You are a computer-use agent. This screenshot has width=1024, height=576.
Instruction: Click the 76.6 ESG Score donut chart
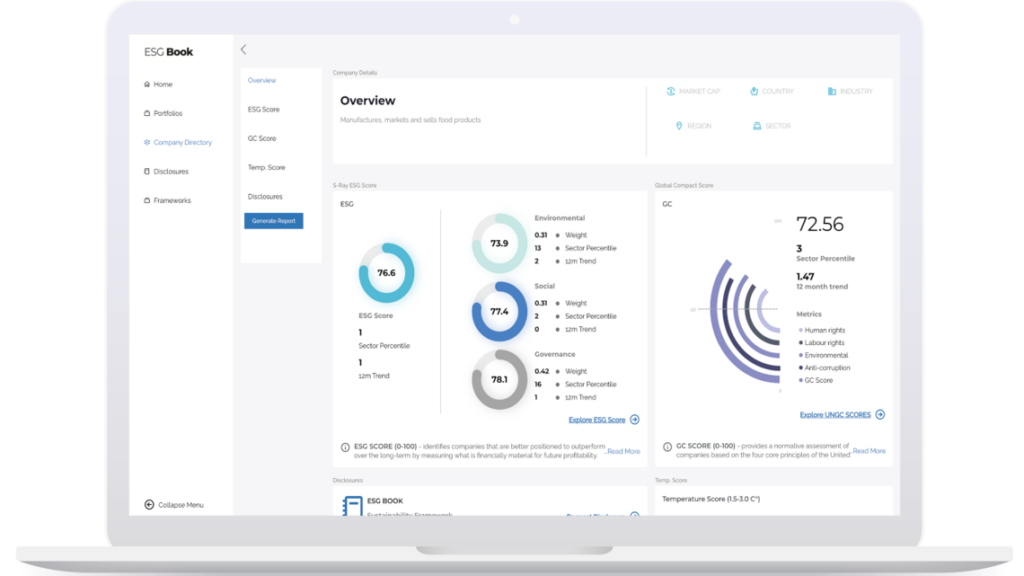(386, 273)
